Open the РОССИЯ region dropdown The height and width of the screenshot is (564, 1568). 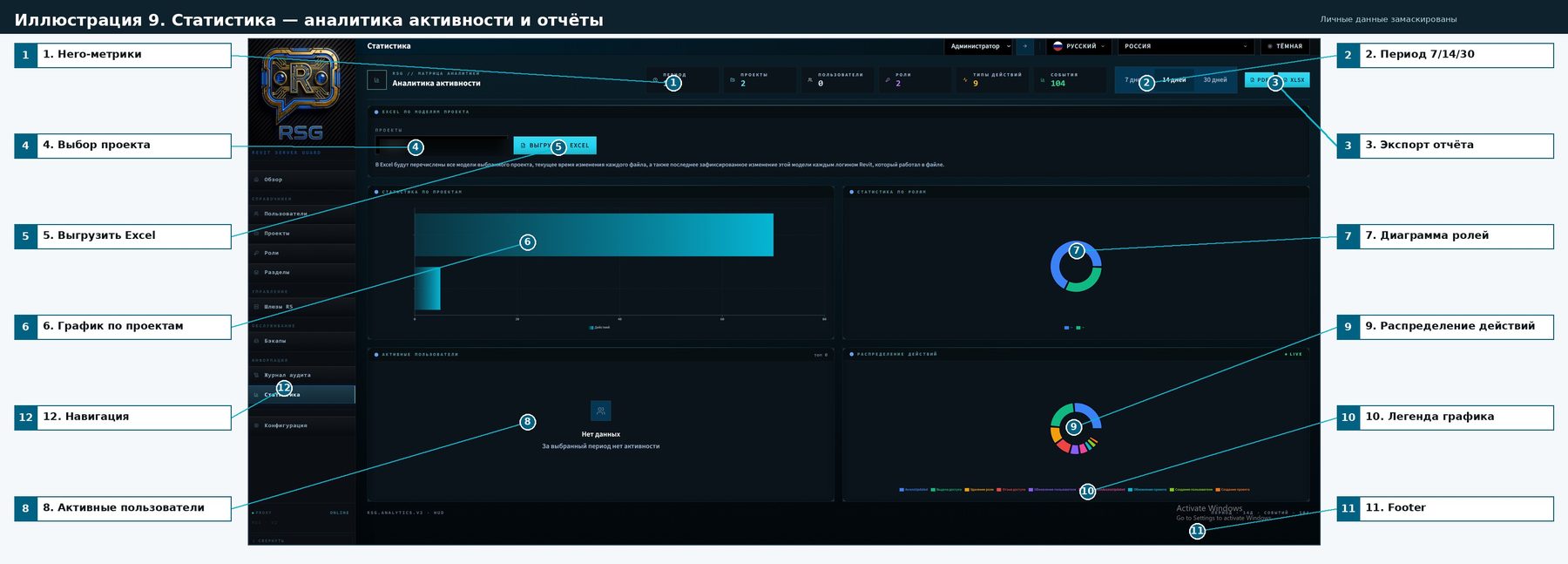(1186, 46)
